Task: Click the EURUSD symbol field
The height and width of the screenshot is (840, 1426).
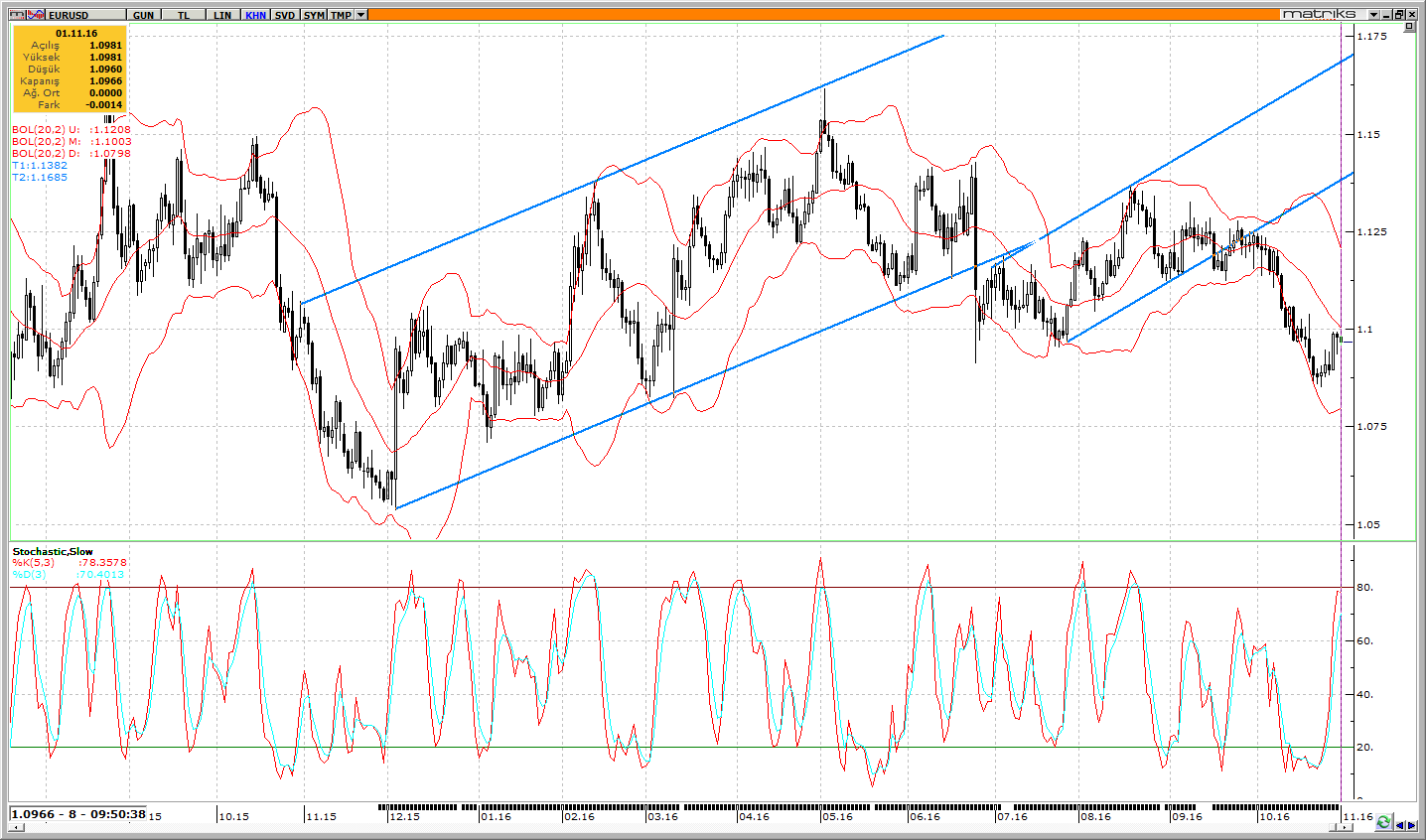Action: pyautogui.click(x=85, y=15)
